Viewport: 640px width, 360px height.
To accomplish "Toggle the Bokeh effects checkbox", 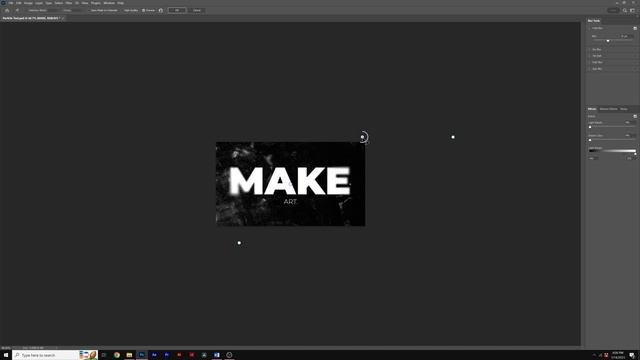I will click(635, 116).
